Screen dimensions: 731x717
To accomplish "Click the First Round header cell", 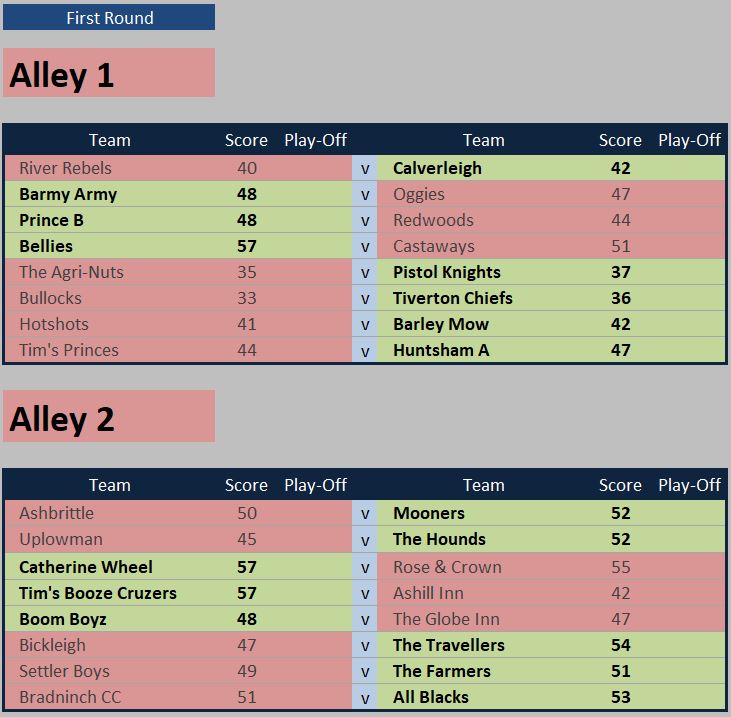I will click(109, 18).
